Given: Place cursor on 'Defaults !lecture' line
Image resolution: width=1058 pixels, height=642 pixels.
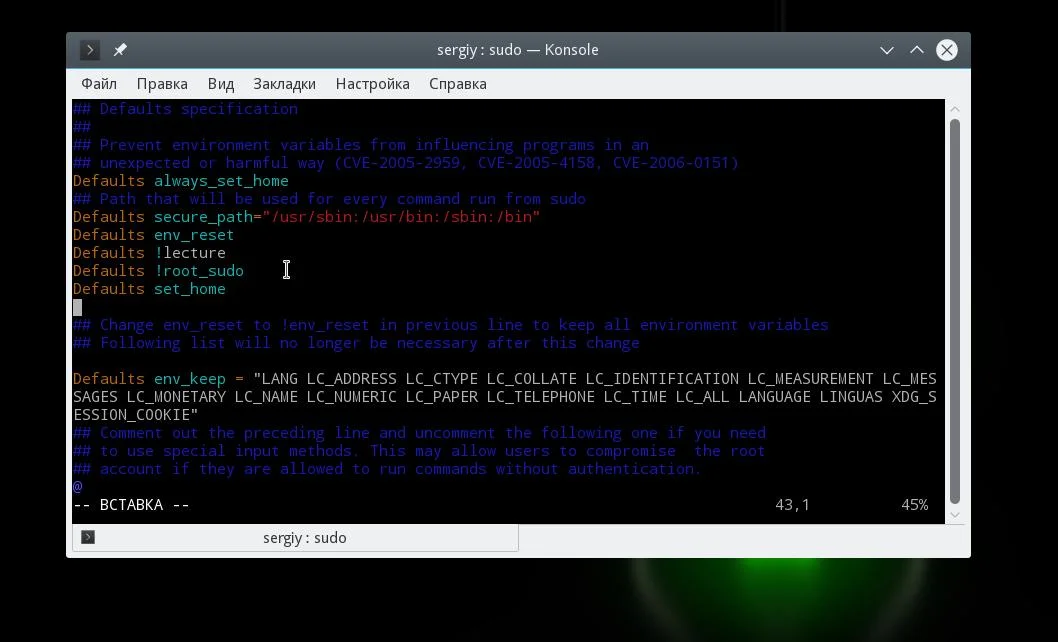Looking at the screenshot, I should [149, 252].
